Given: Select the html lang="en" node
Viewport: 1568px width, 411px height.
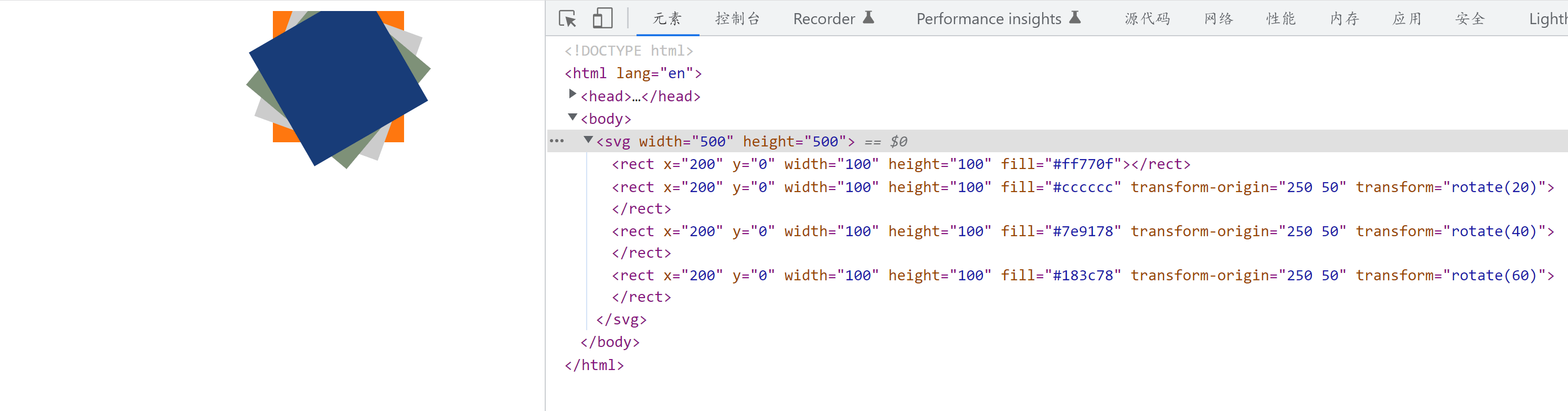Looking at the screenshot, I should click(x=633, y=73).
